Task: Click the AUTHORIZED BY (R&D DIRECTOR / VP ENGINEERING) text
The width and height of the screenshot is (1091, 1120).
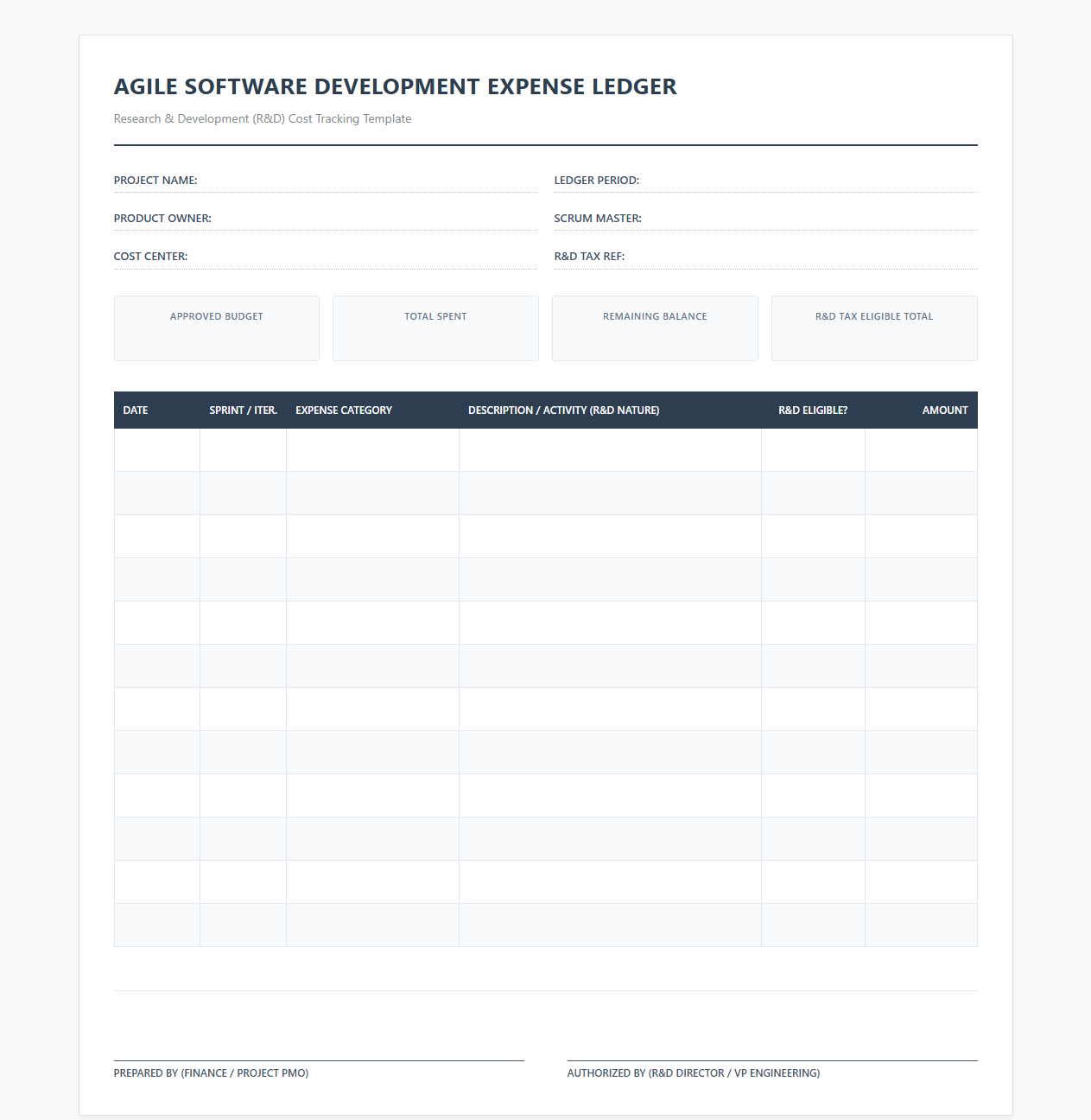Action: [x=694, y=1073]
